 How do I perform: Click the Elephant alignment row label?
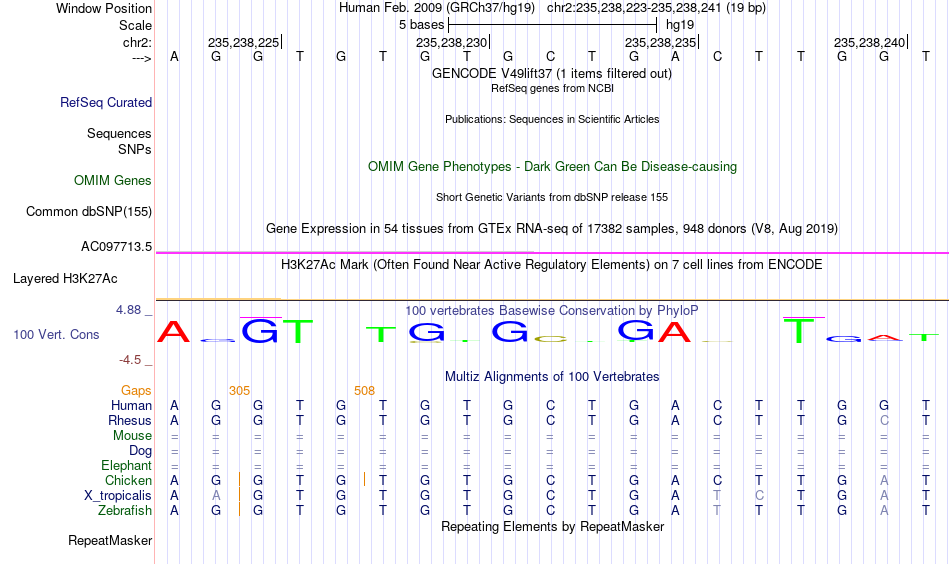[127, 465]
